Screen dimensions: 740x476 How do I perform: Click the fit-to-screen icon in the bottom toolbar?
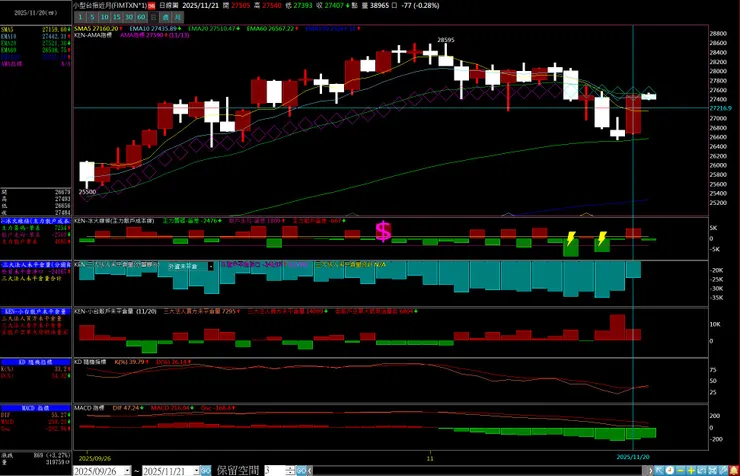point(712,470)
